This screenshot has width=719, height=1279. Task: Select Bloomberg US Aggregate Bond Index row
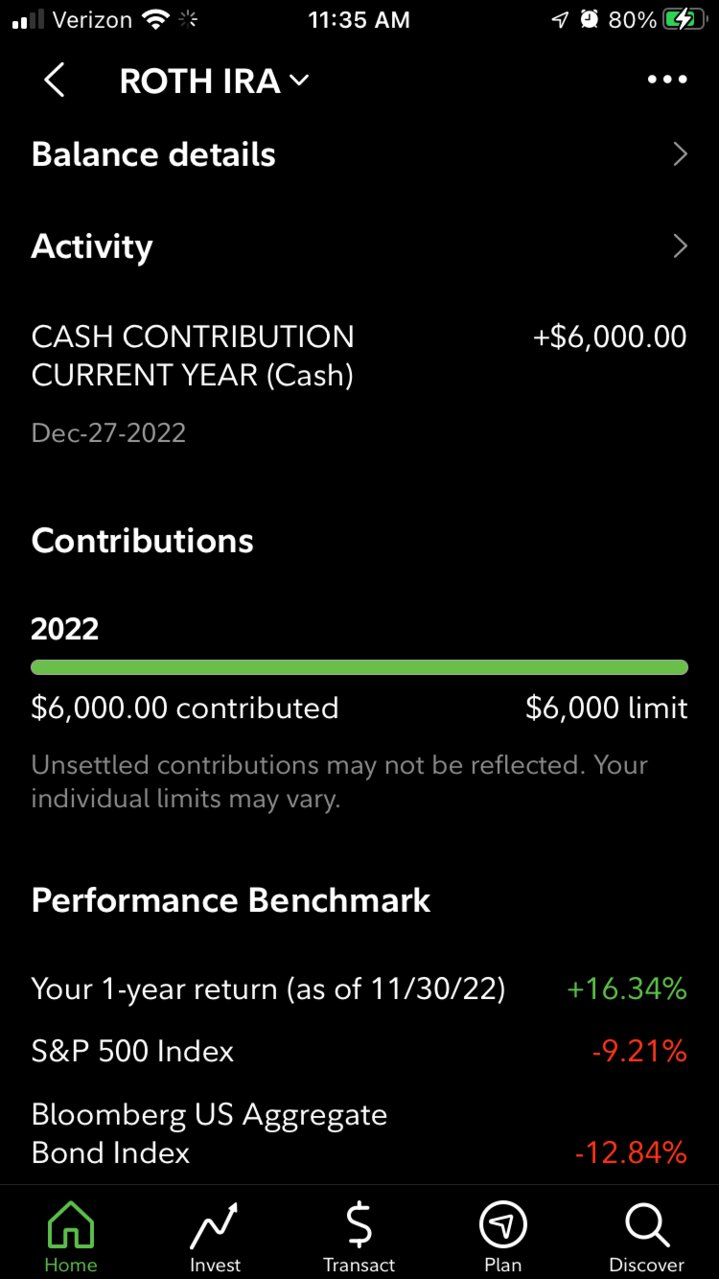pyautogui.click(x=359, y=1133)
